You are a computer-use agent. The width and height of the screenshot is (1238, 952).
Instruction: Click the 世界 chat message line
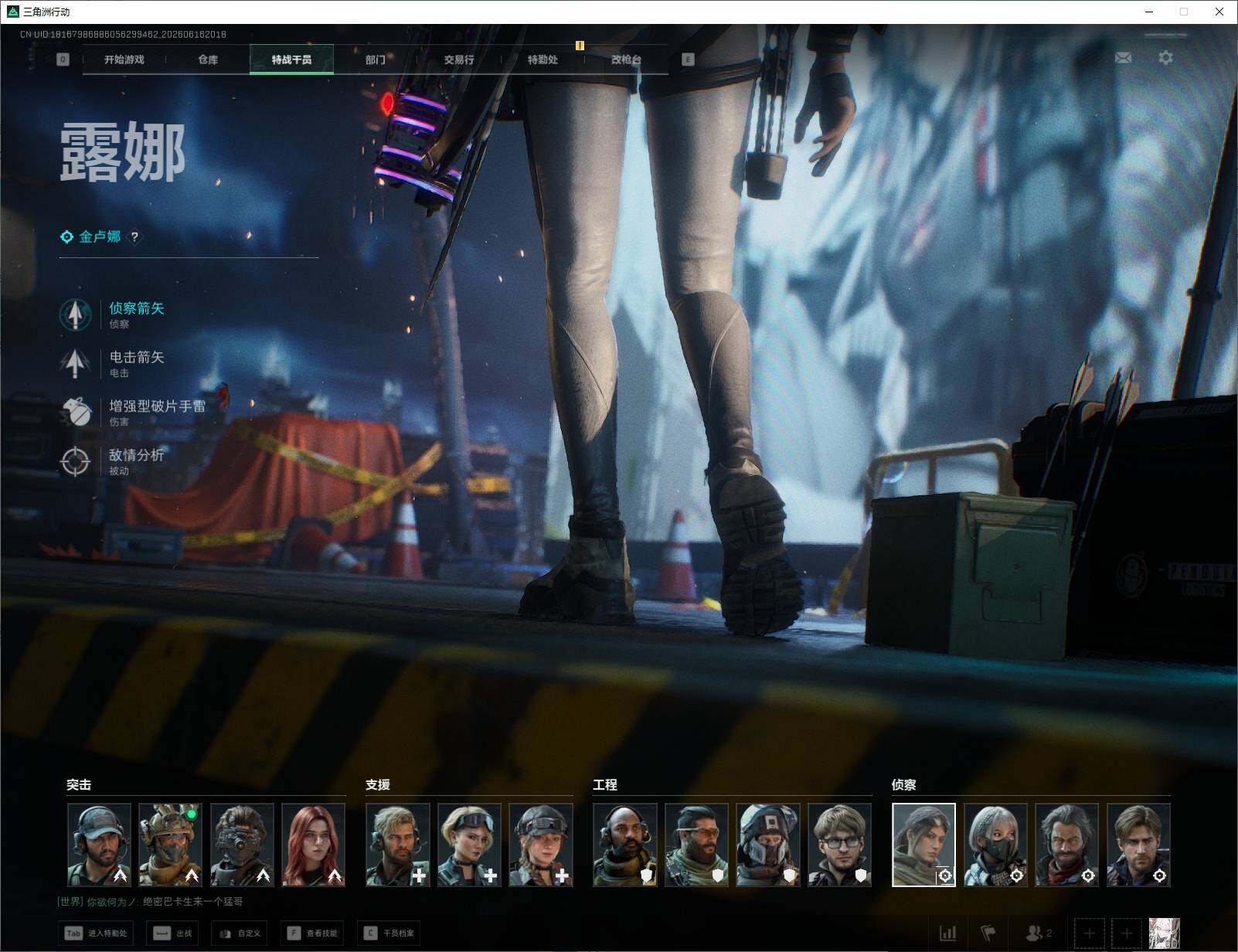tap(150, 902)
